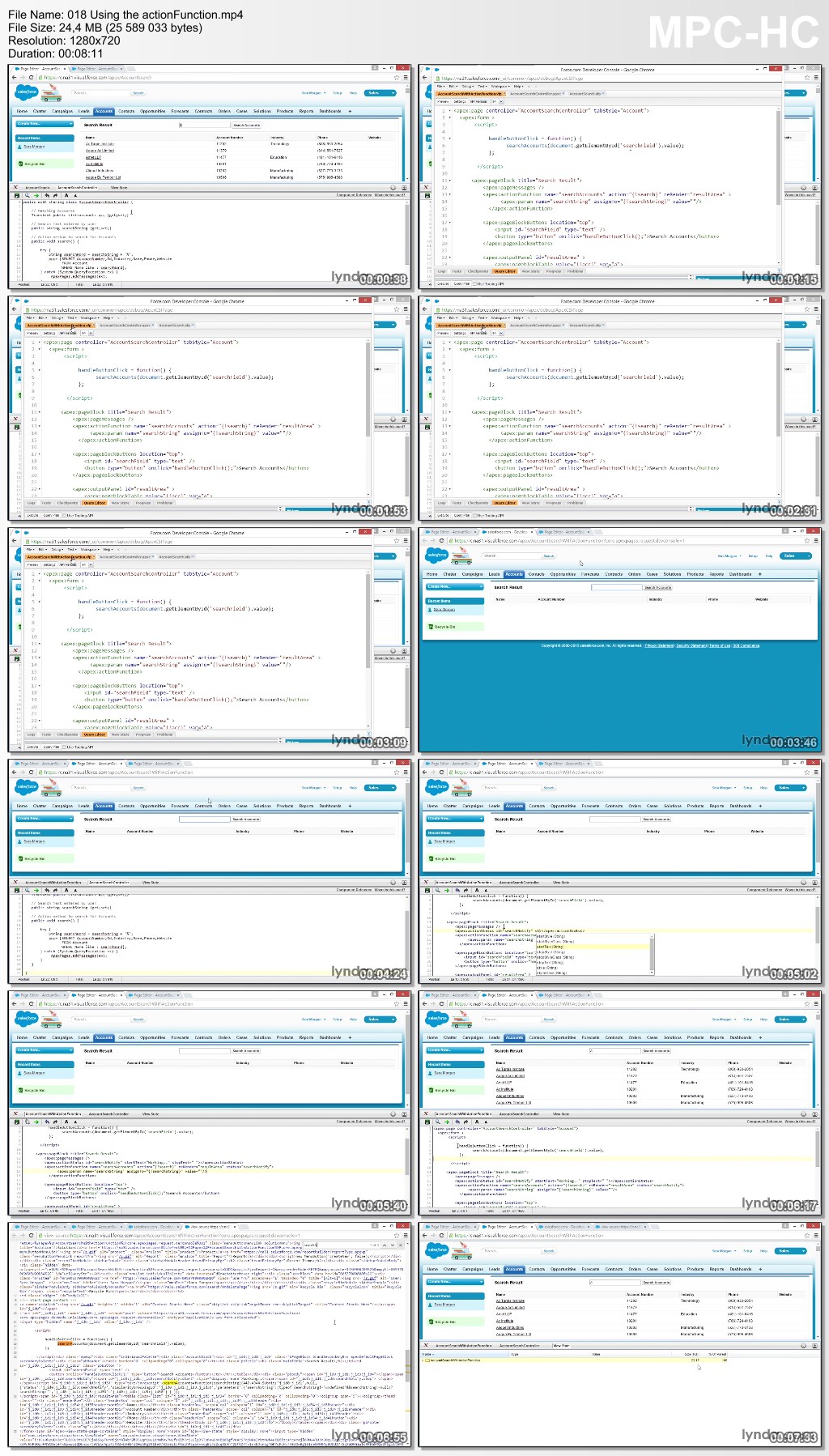The width and height of the screenshot is (829, 1456).
Task: Open the File menu in the 00:01:15 Developer Console
Action: (x=441, y=86)
